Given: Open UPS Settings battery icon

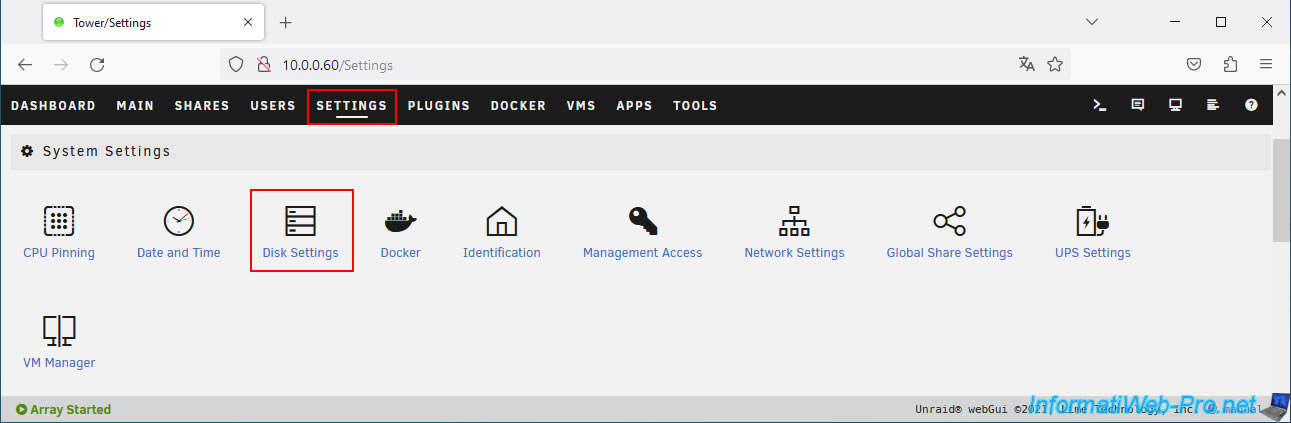Looking at the screenshot, I should [1092, 221].
